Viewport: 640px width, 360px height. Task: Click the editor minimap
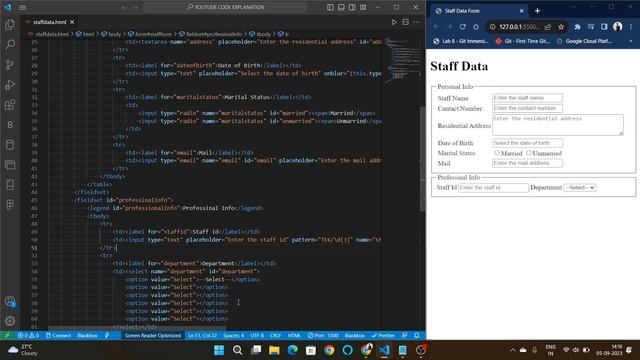tap(403, 61)
